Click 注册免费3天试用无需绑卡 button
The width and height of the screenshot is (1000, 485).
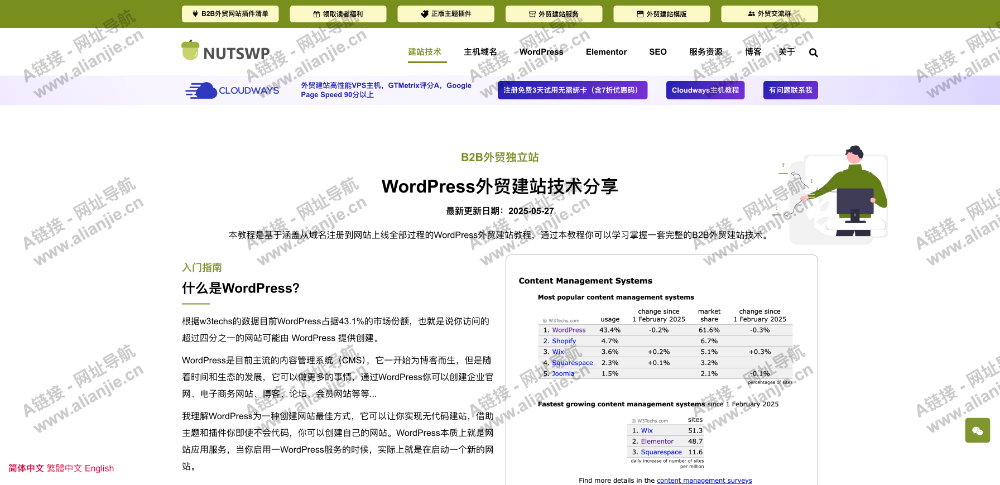tap(573, 90)
